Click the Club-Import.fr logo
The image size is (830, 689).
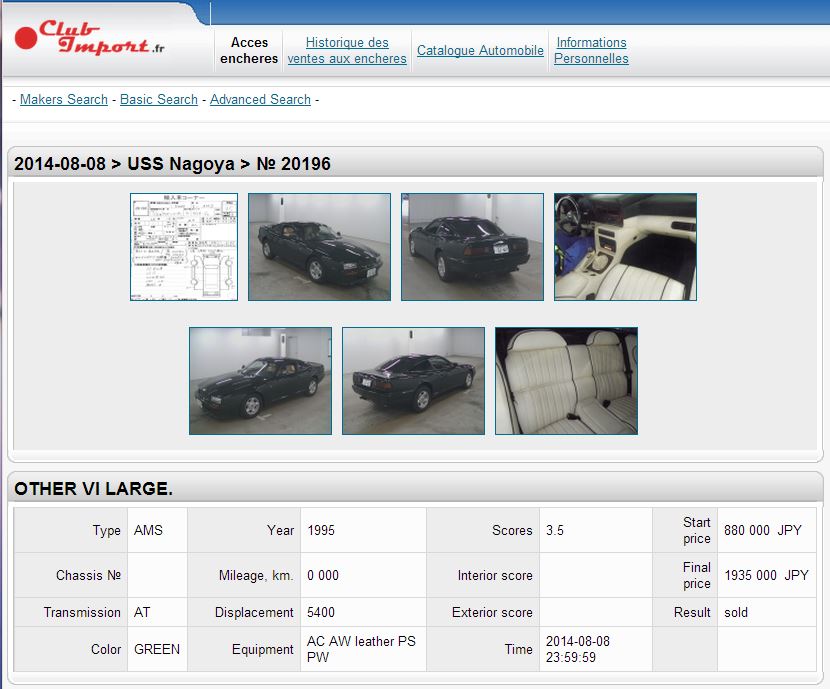(x=90, y=40)
